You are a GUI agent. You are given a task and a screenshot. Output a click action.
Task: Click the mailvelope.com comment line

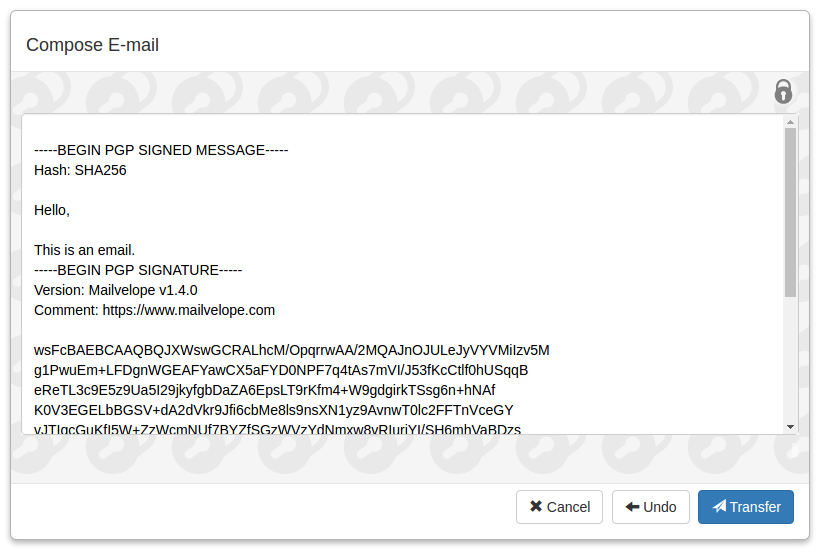[154, 310]
